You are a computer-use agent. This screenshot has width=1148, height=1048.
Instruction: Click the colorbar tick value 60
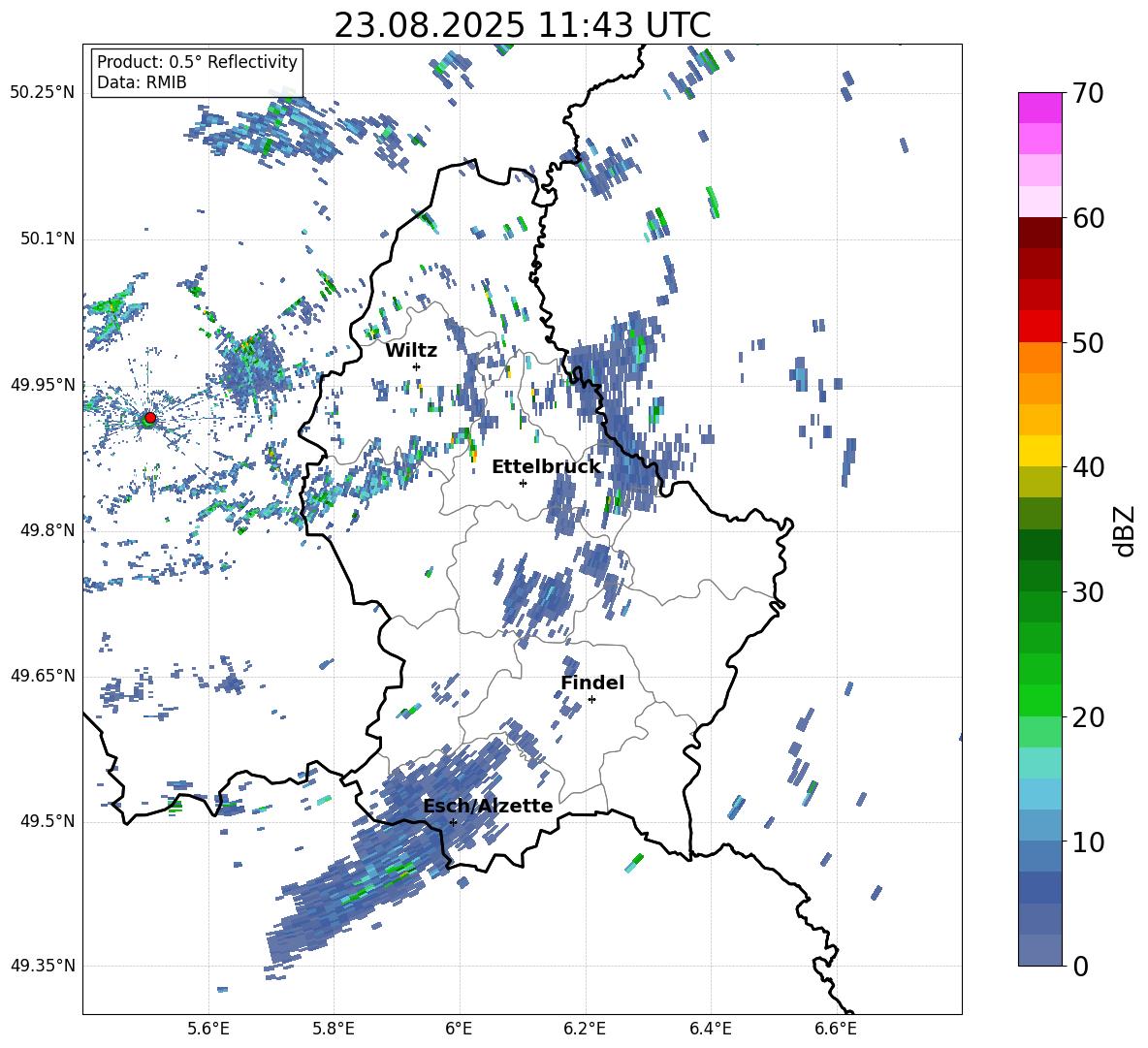[x=1088, y=218]
